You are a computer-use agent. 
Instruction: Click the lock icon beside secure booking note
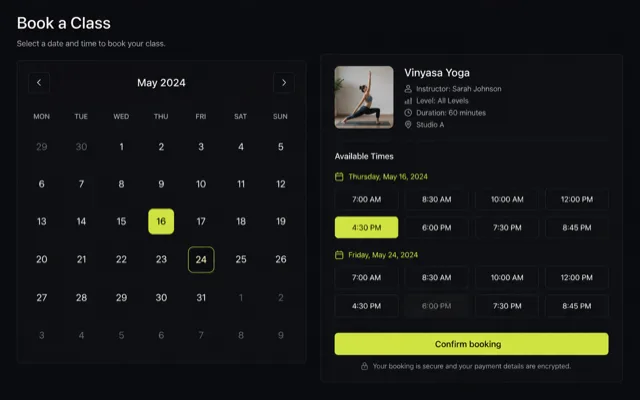(x=364, y=366)
